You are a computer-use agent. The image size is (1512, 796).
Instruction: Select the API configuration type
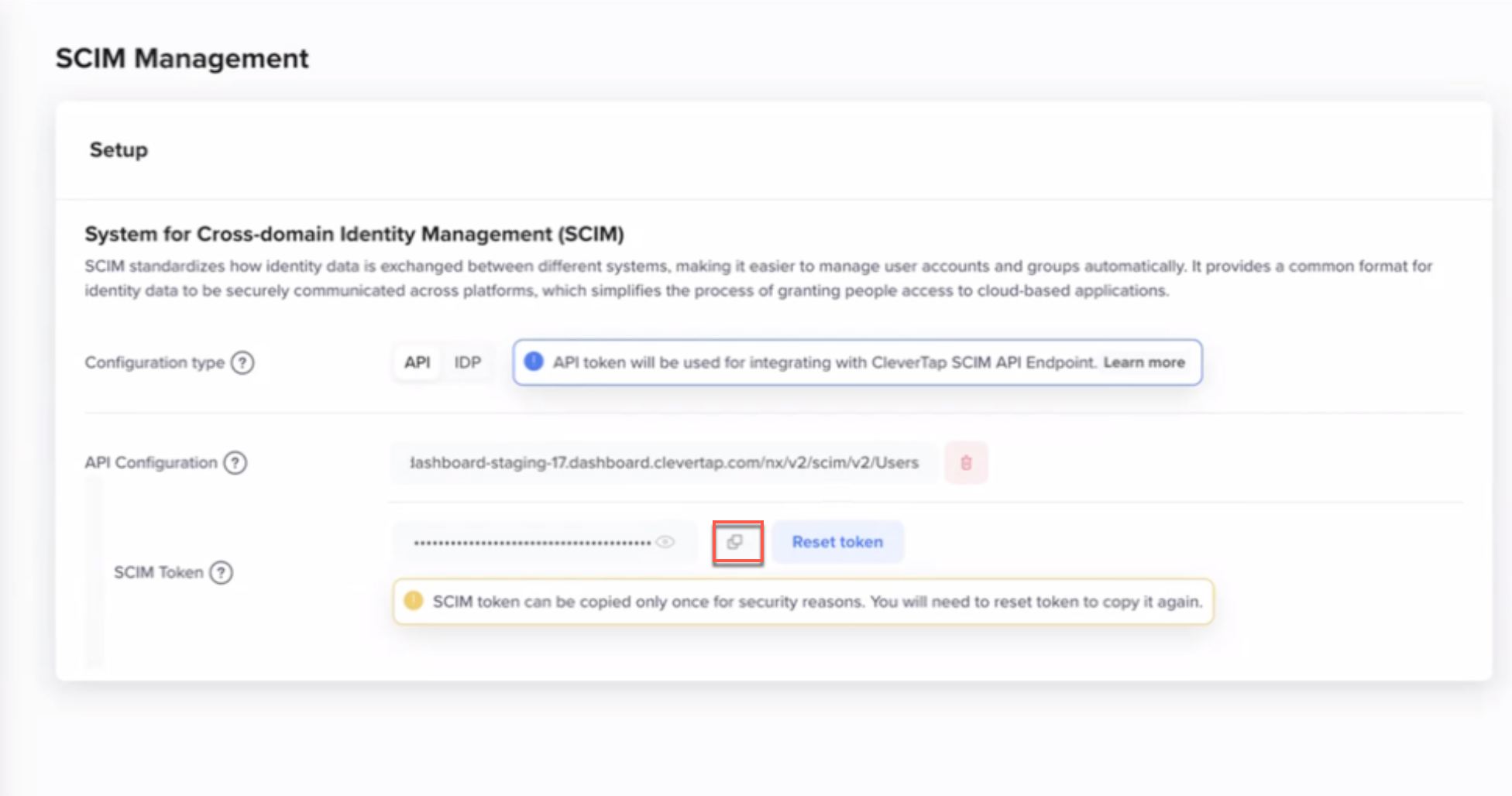pyautogui.click(x=417, y=362)
